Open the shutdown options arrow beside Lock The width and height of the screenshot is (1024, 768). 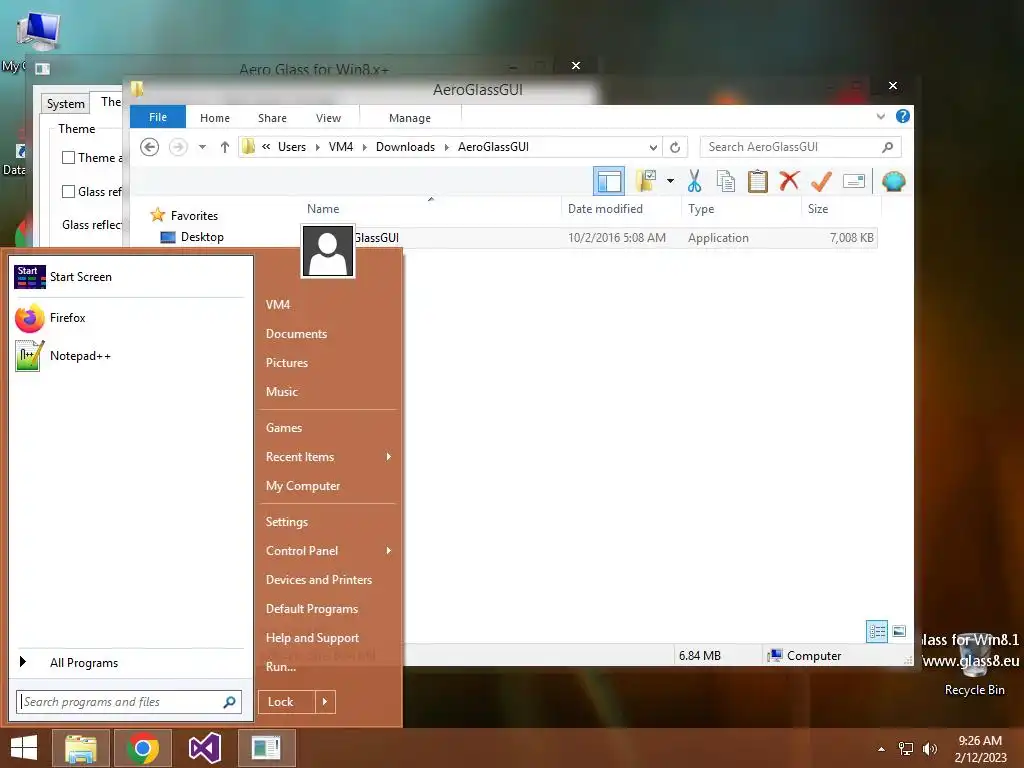(325, 702)
